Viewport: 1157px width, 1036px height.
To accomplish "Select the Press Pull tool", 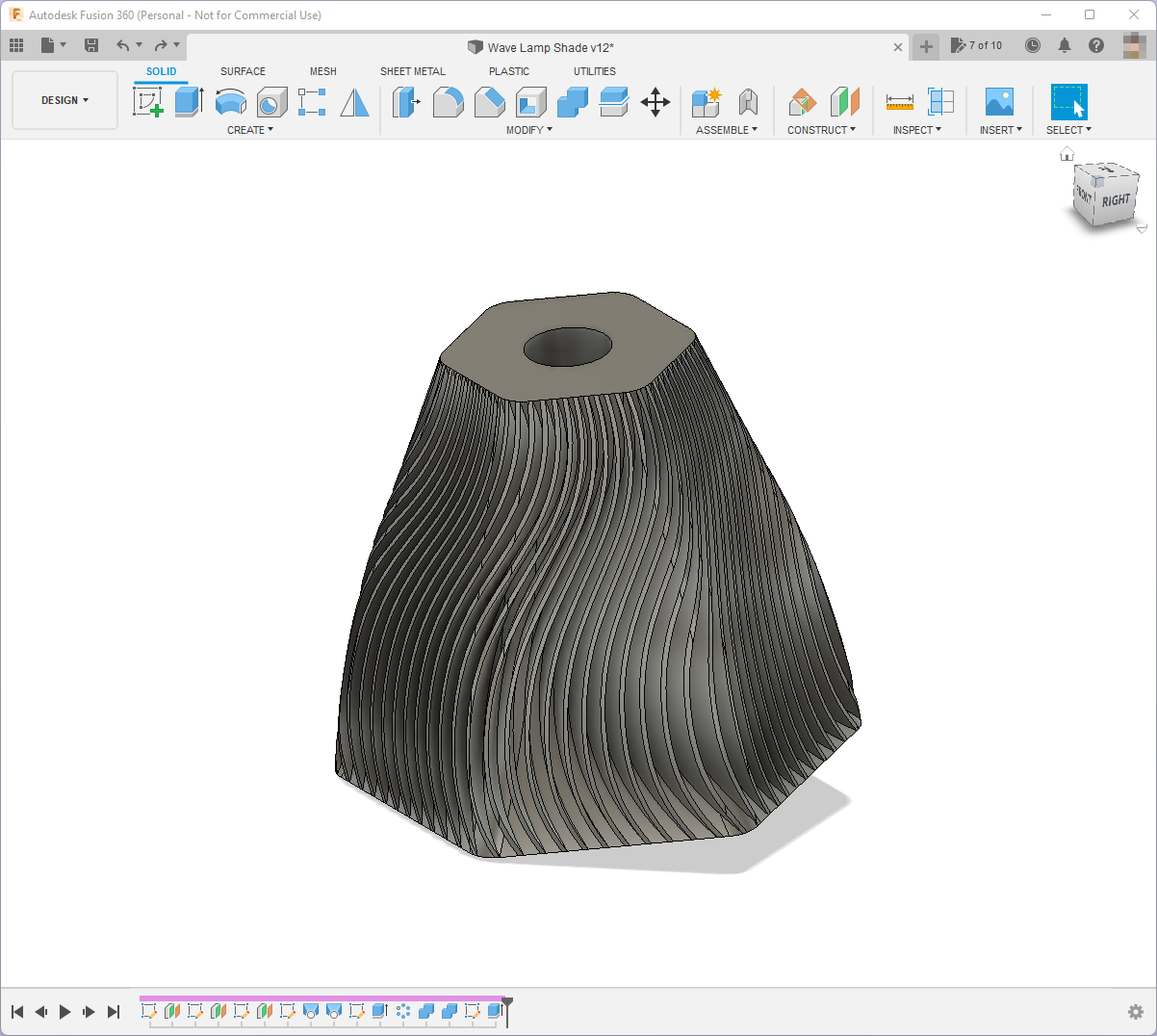I will 406,102.
